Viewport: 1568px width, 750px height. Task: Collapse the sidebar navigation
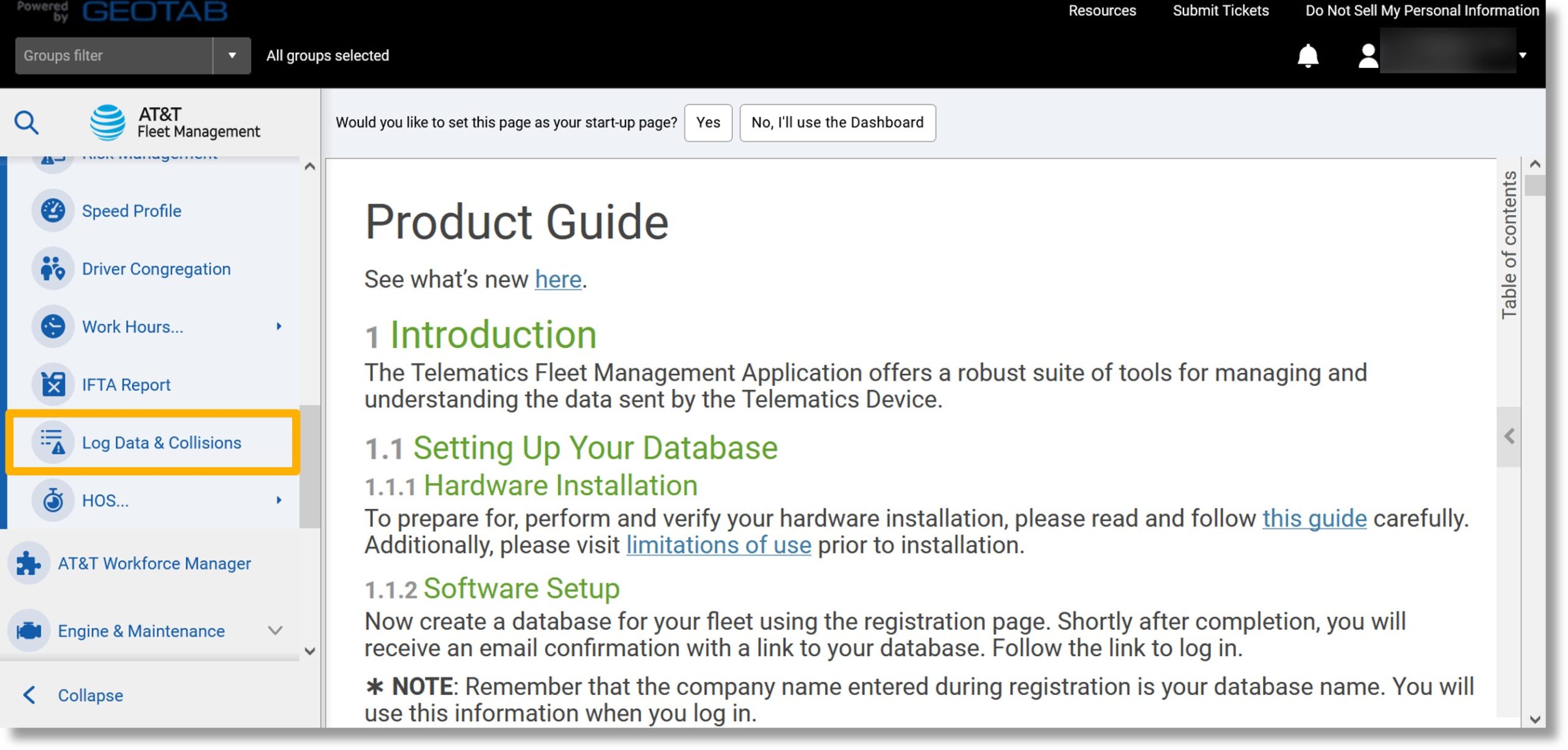click(90, 695)
